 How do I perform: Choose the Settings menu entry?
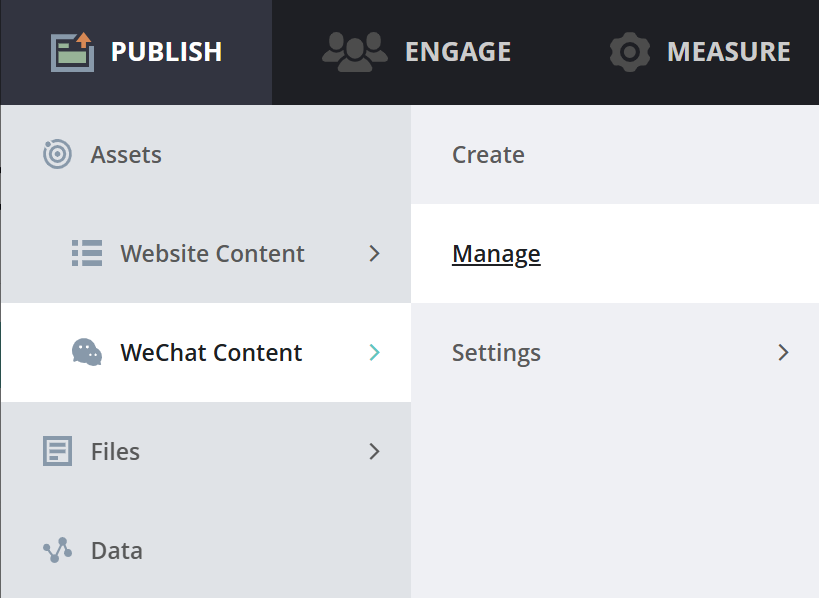(x=496, y=353)
